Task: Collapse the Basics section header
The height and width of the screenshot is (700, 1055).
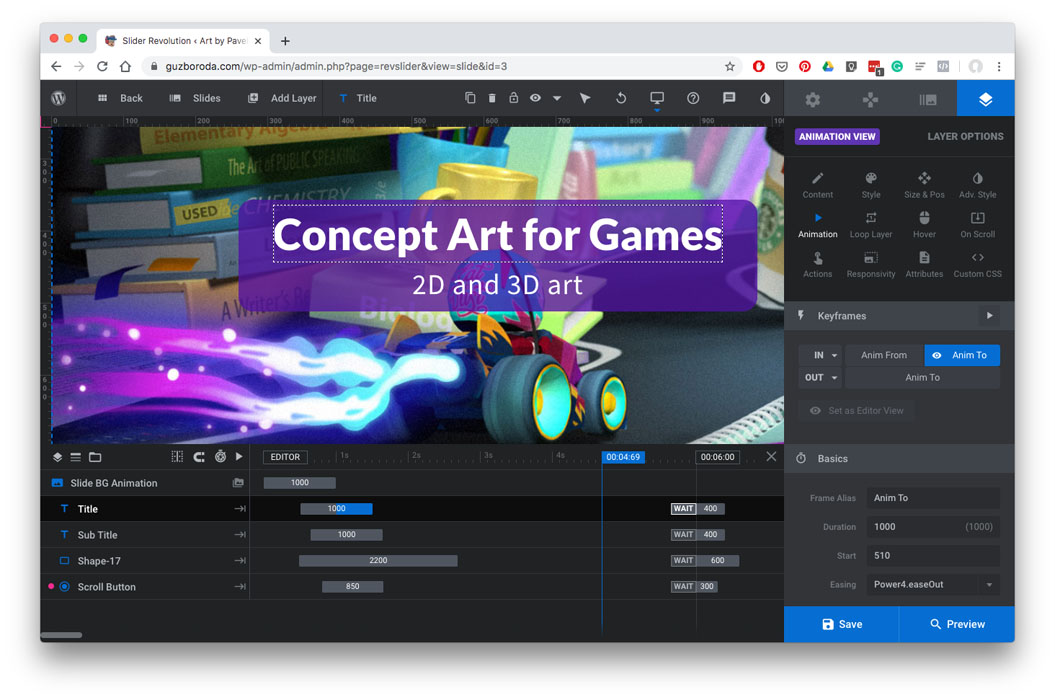Action: click(900, 458)
